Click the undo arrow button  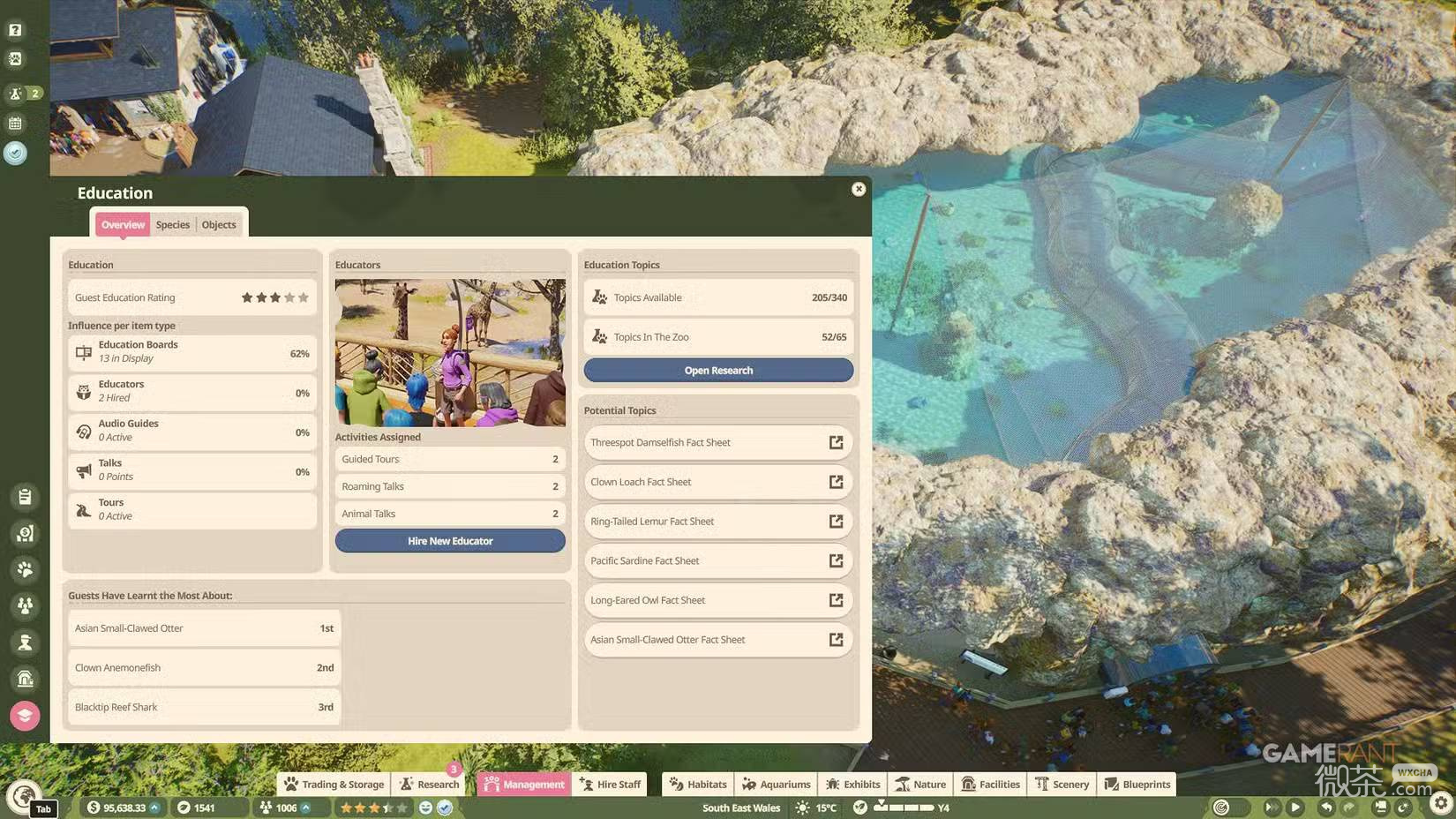1325,808
